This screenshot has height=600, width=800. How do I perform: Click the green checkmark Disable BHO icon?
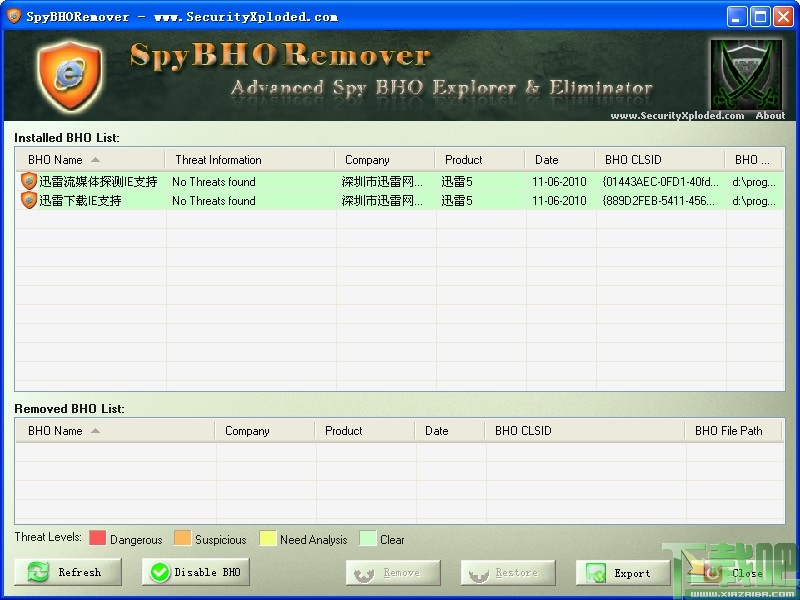(x=160, y=572)
